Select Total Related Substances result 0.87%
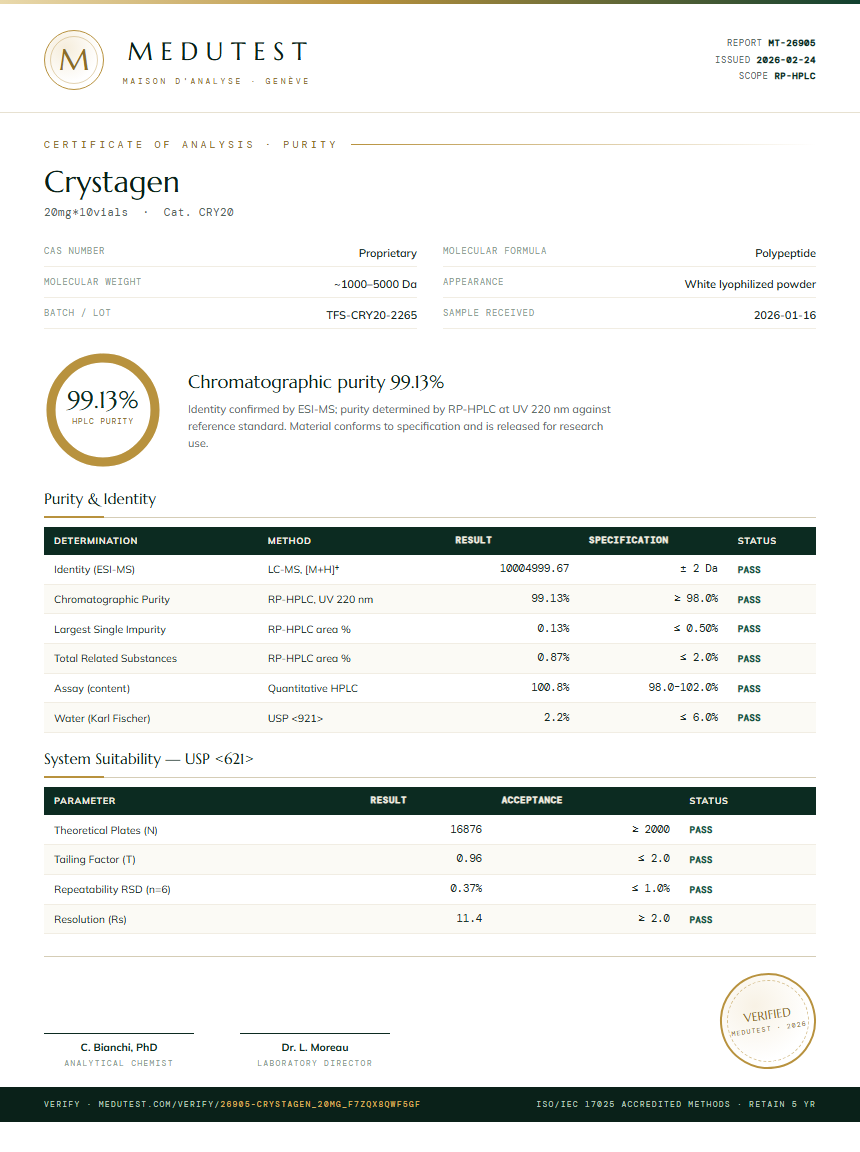The height and width of the screenshot is (1152, 860). click(x=553, y=657)
